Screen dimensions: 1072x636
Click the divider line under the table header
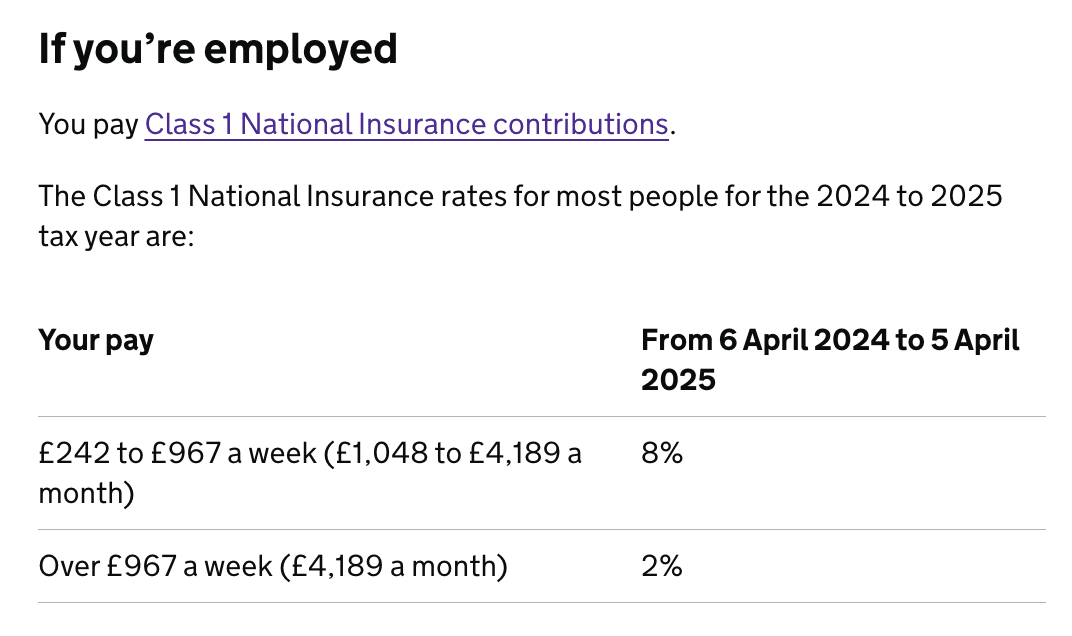[x=541, y=416]
